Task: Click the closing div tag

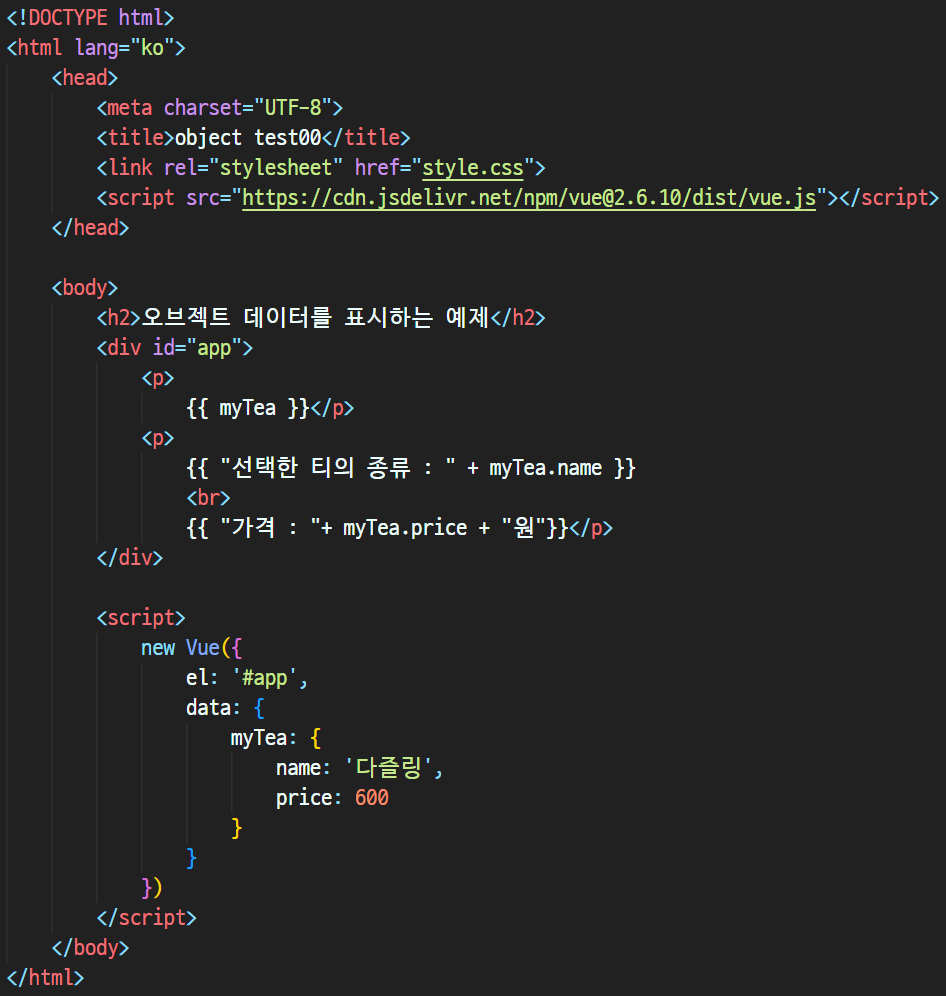Action: (x=130, y=558)
